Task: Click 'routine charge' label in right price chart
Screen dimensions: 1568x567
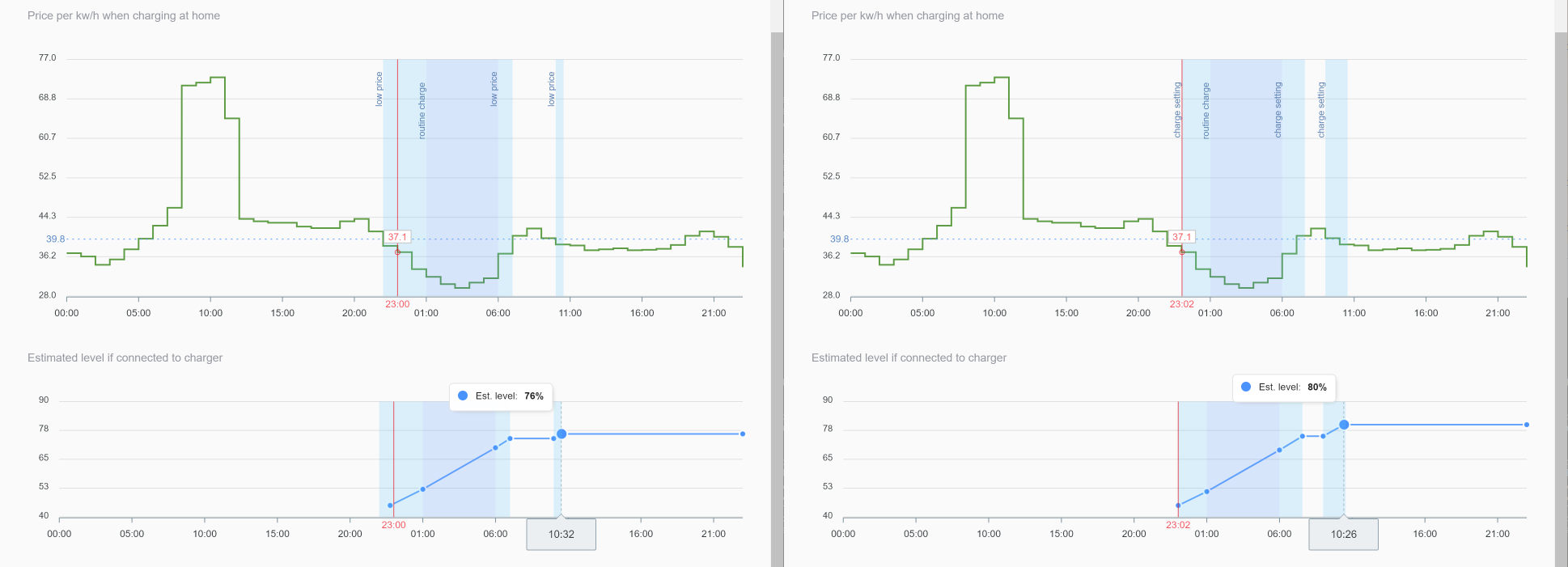Action: (1206, 111)
